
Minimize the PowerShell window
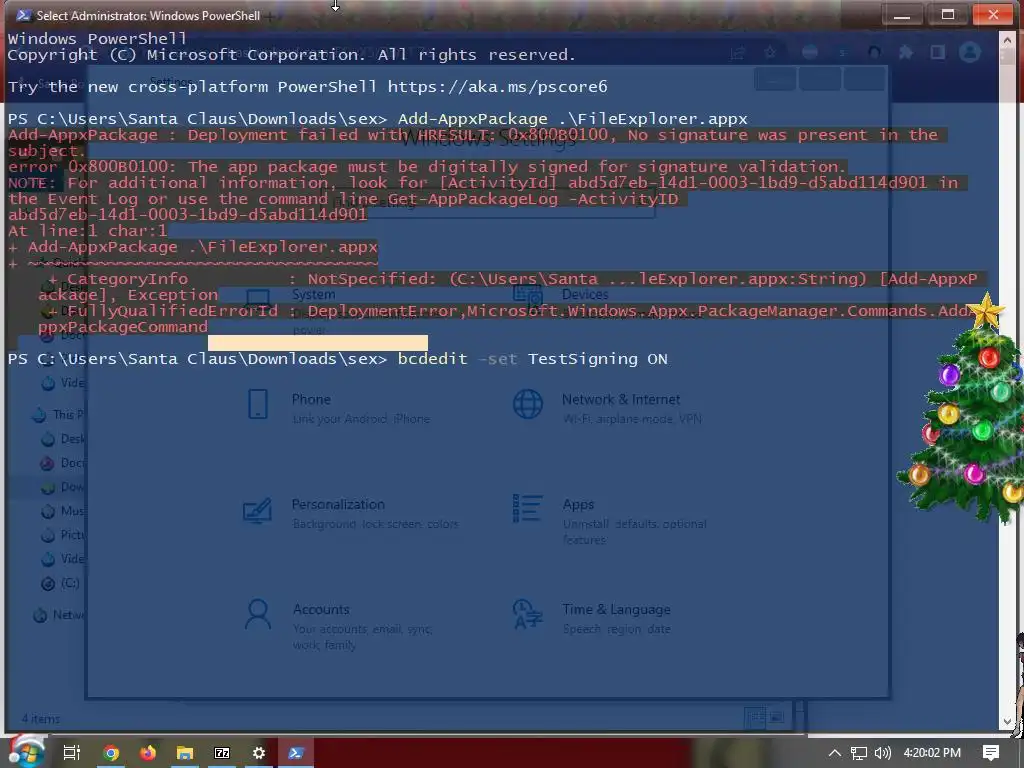pos(902,15)
